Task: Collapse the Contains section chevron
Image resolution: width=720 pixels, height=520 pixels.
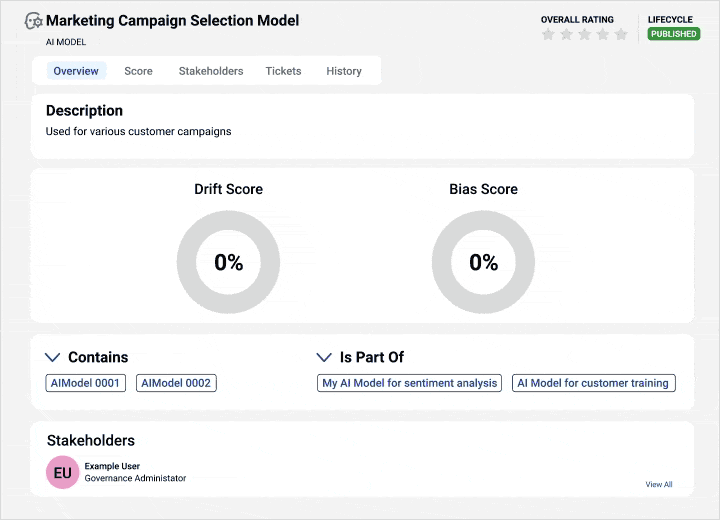Action: (x=53, y=357)
